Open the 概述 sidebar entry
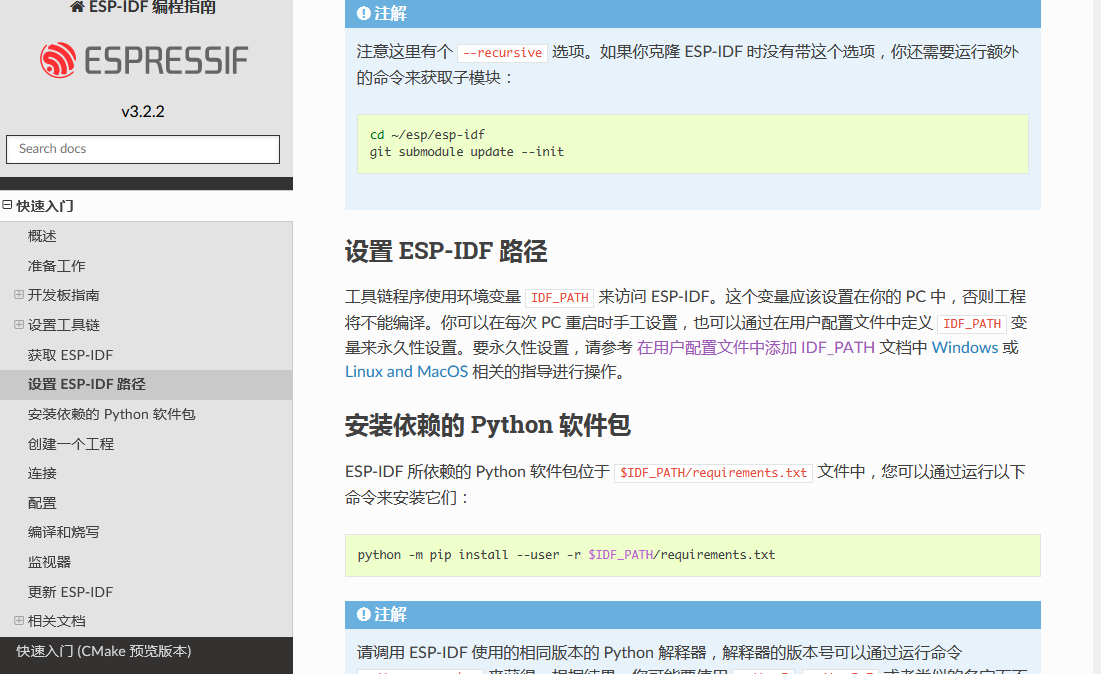 point(41,236)
